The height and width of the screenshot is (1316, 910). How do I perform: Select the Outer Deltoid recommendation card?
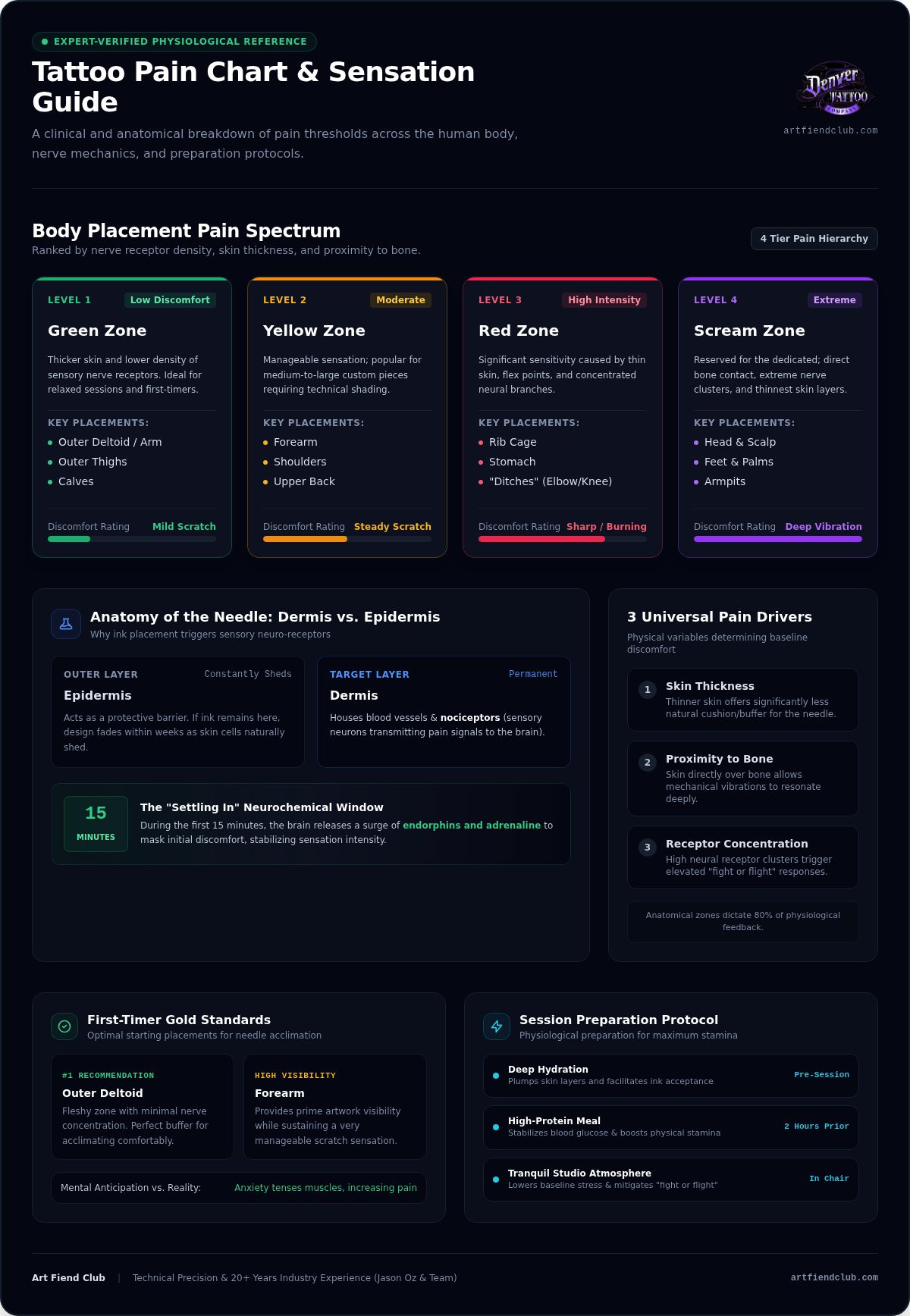pos(143,1107)
